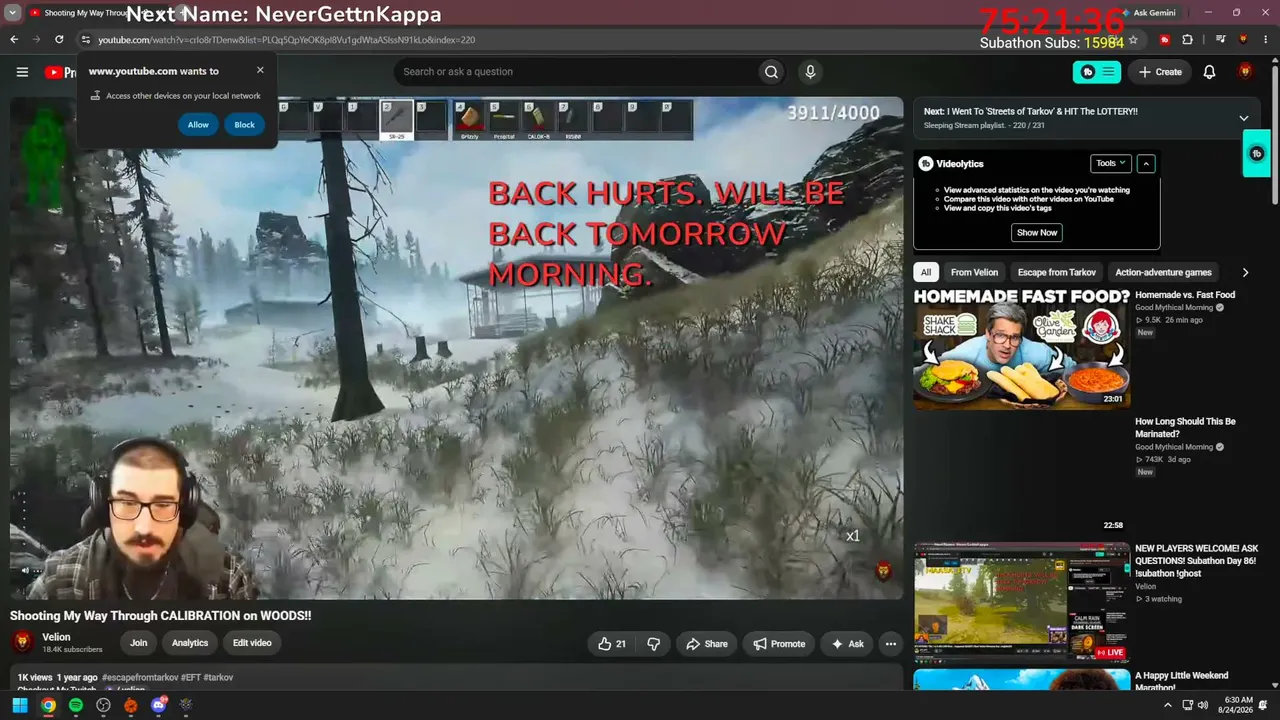Open the Extensions puzzle menu
Screen dimensions: 1280x720
click(1188, 40)
